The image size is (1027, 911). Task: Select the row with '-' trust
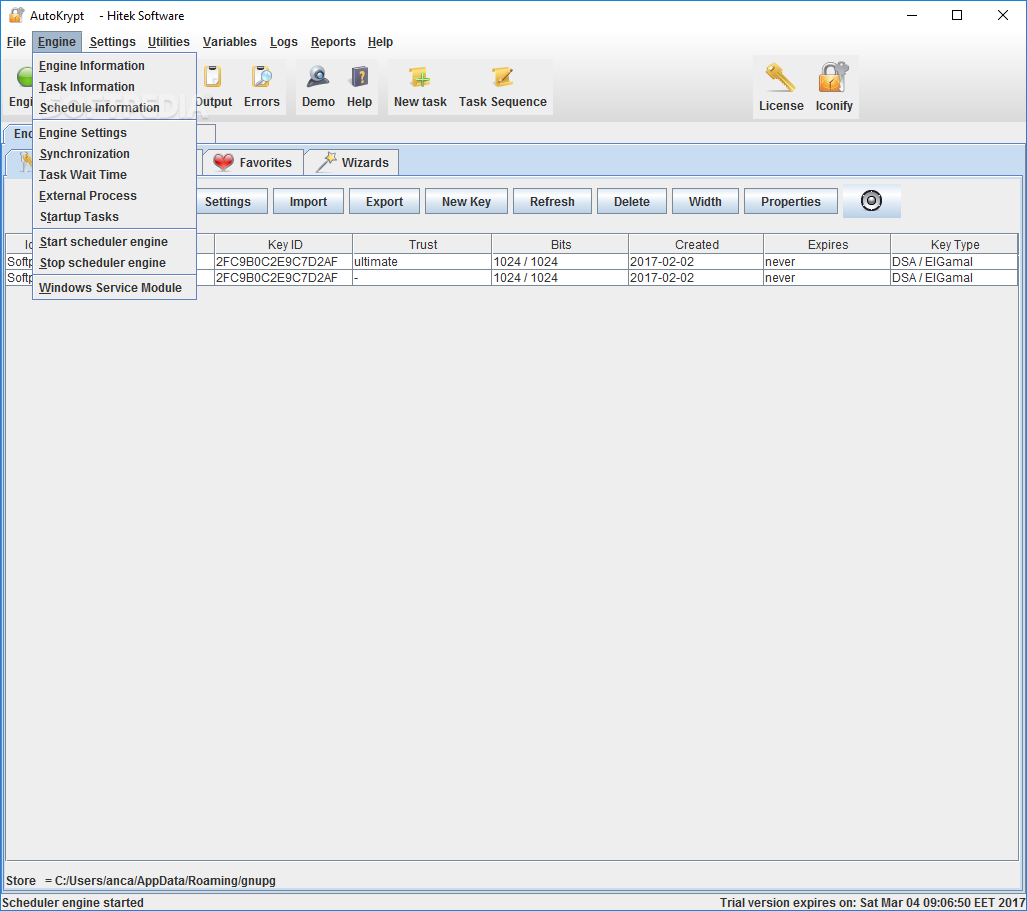(512, 278)
